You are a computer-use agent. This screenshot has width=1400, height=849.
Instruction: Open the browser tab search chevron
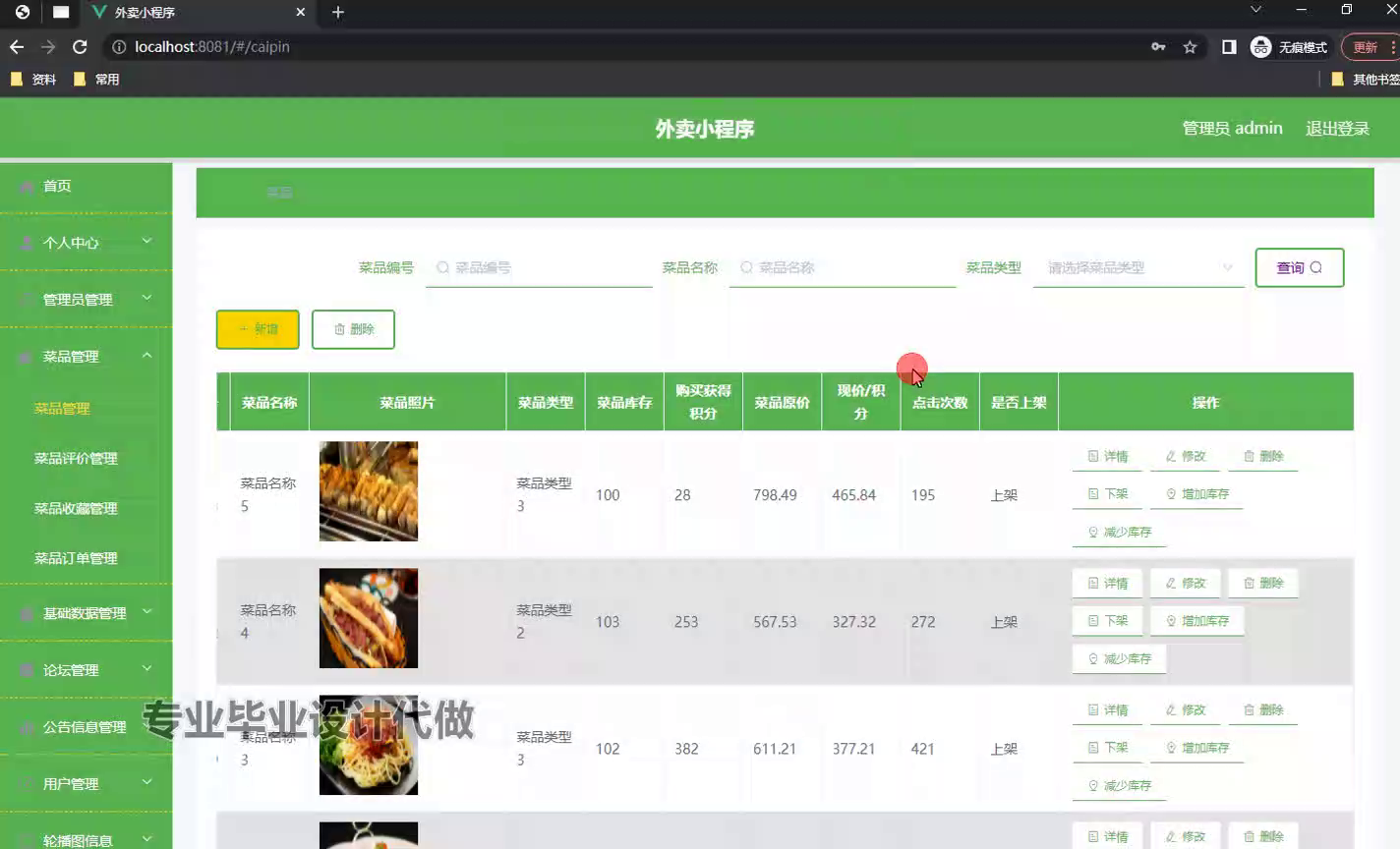coord(1255,10)
